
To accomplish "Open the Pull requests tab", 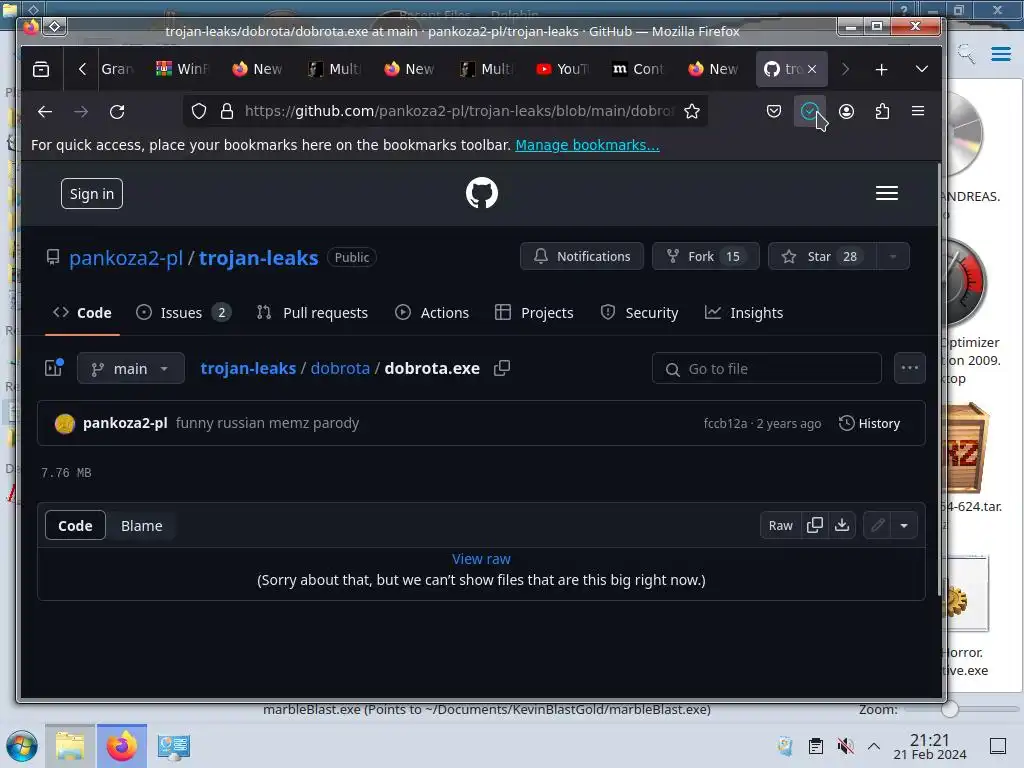I will point(312,313).
